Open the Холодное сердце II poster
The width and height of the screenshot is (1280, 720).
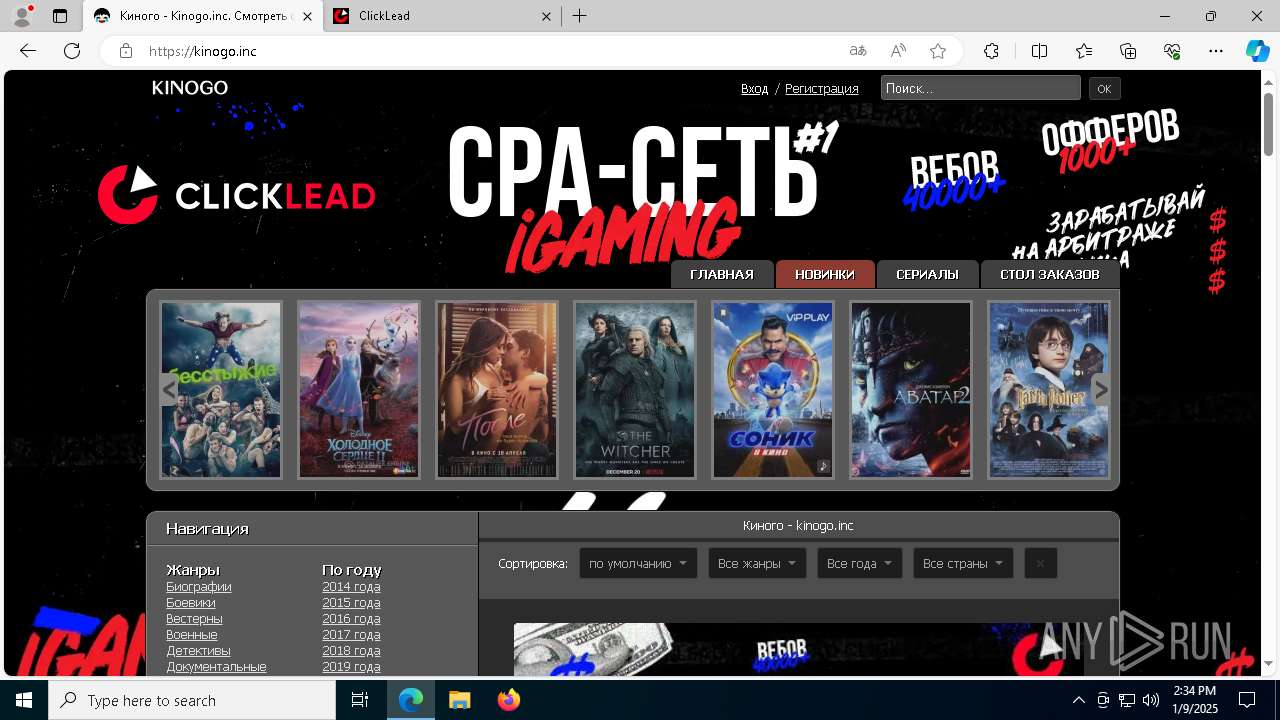point(359,390)
